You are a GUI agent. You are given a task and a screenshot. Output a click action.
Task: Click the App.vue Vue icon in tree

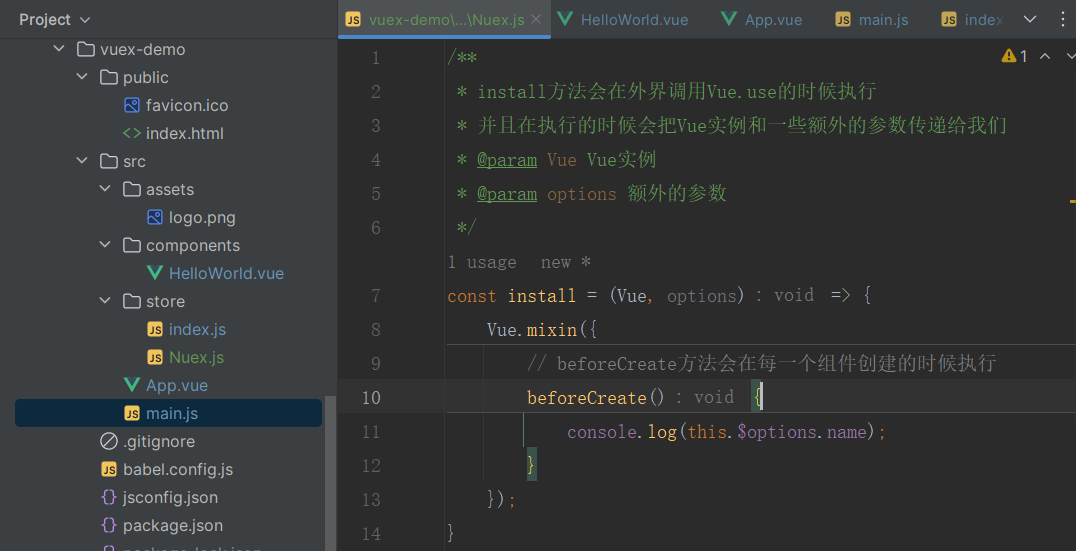pos(132,385)
